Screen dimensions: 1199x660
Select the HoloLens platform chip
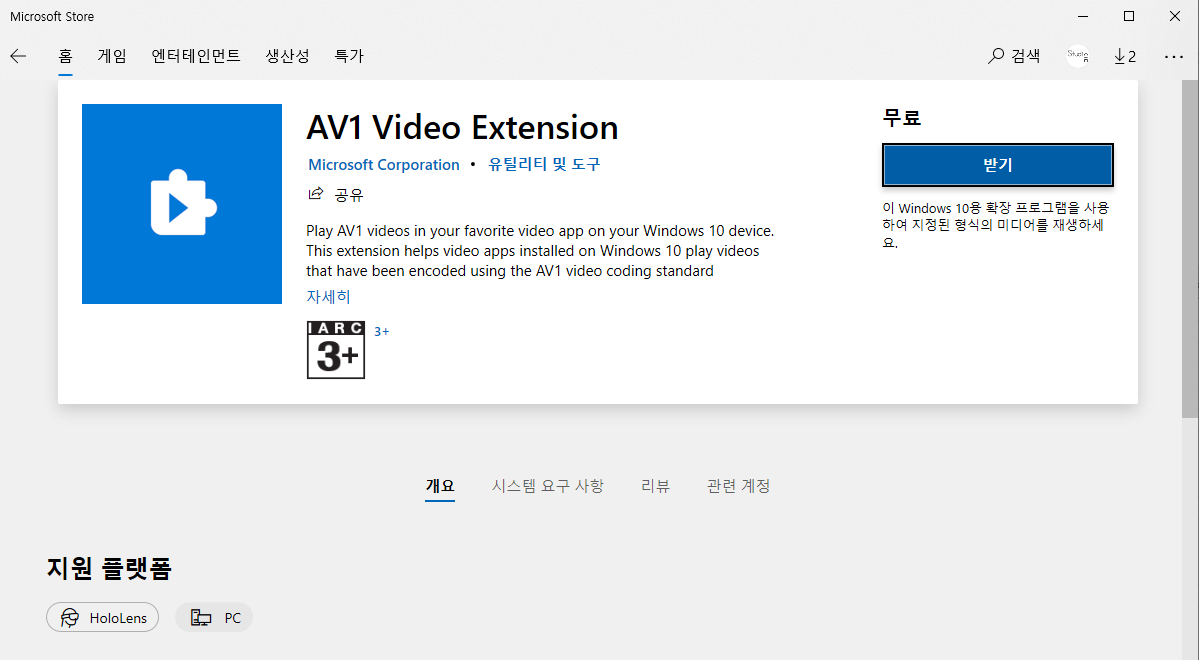point(102,617)
